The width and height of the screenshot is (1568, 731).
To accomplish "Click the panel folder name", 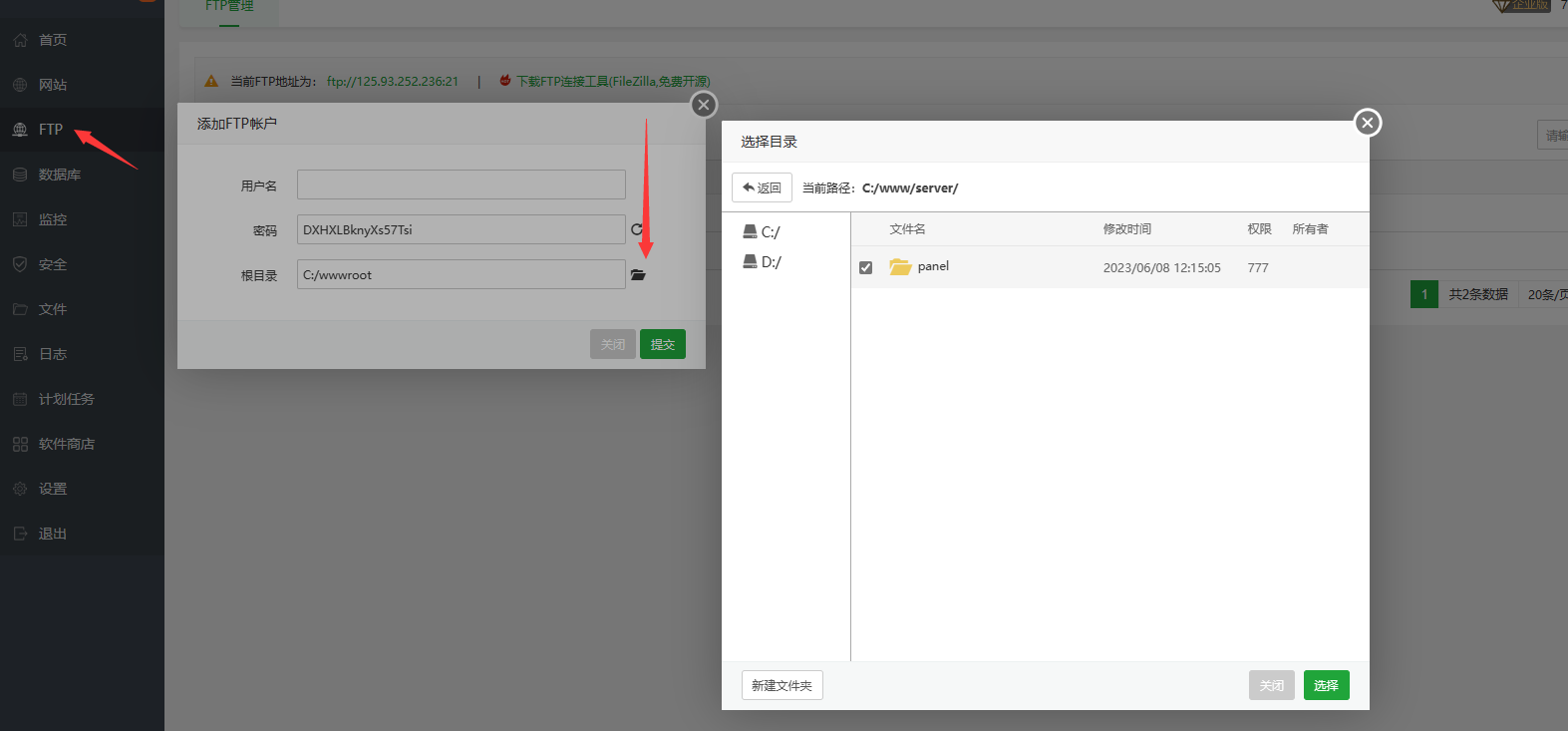I will (x=933, y=266).
